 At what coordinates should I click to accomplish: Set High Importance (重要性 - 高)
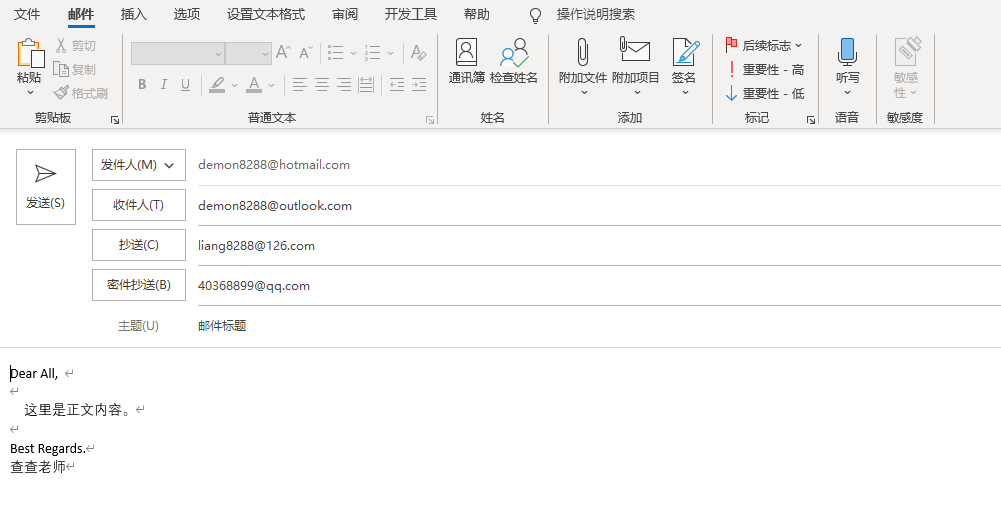click(765, 70)
